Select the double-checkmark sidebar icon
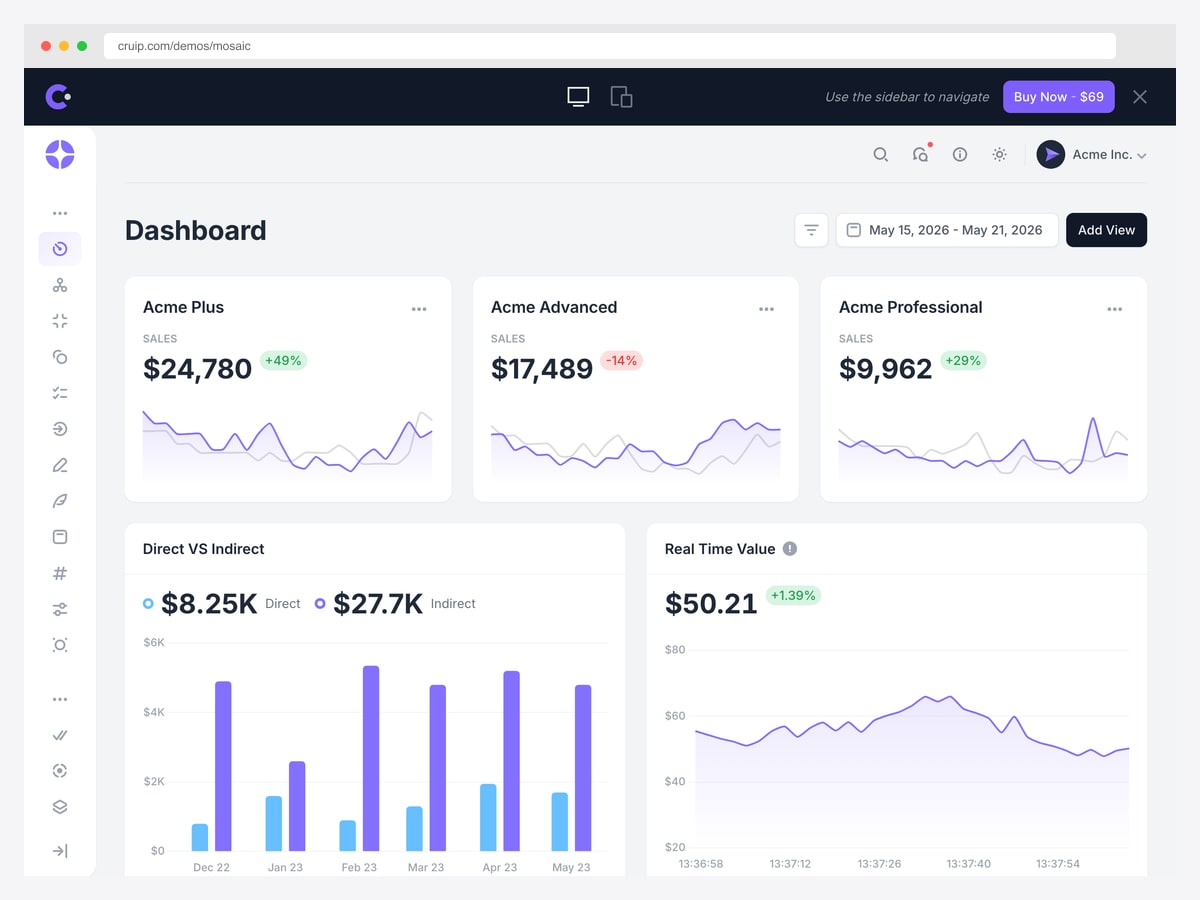 point(60,735)
